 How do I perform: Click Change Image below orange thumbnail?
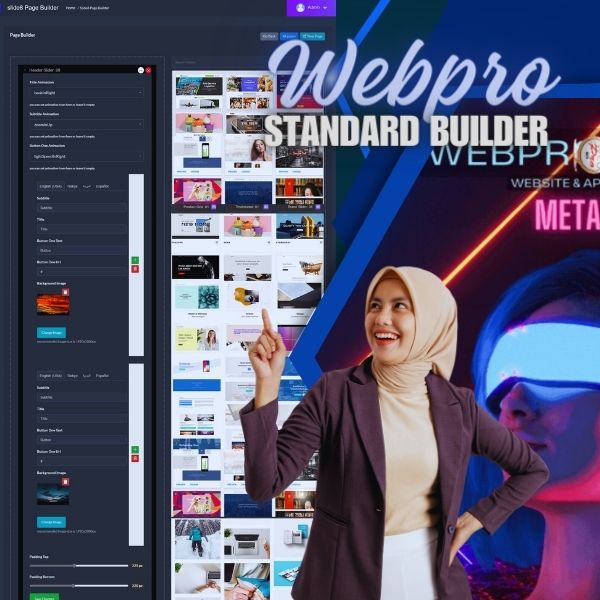(x=51, y=333)
